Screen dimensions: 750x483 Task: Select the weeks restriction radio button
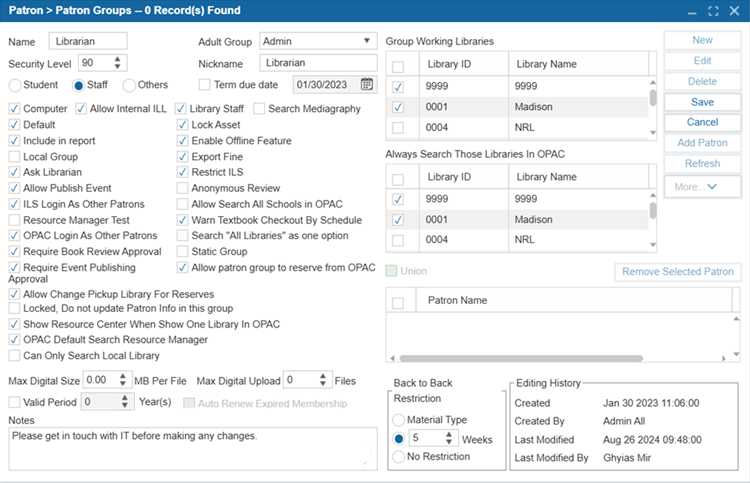(x=398, y=438)
